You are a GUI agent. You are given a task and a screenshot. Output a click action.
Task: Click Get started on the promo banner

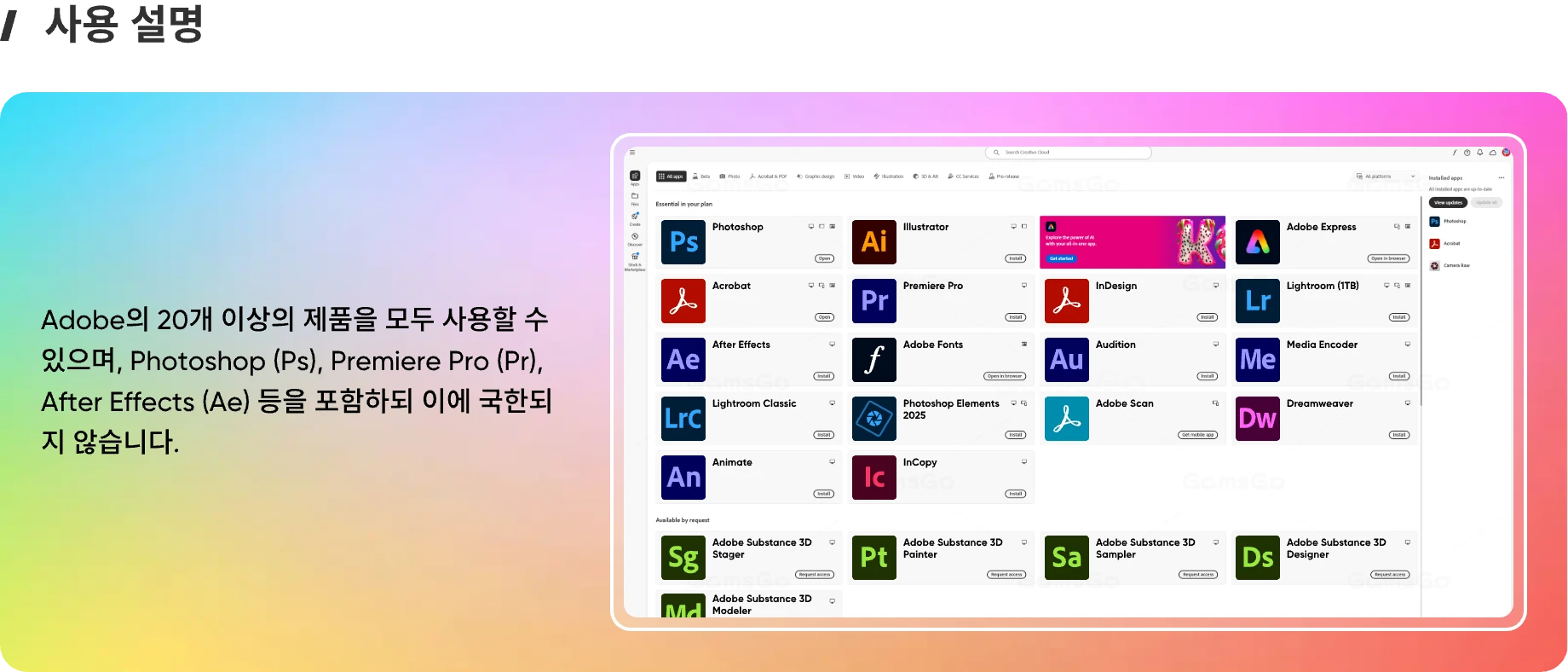click(x=1061, y=258)
